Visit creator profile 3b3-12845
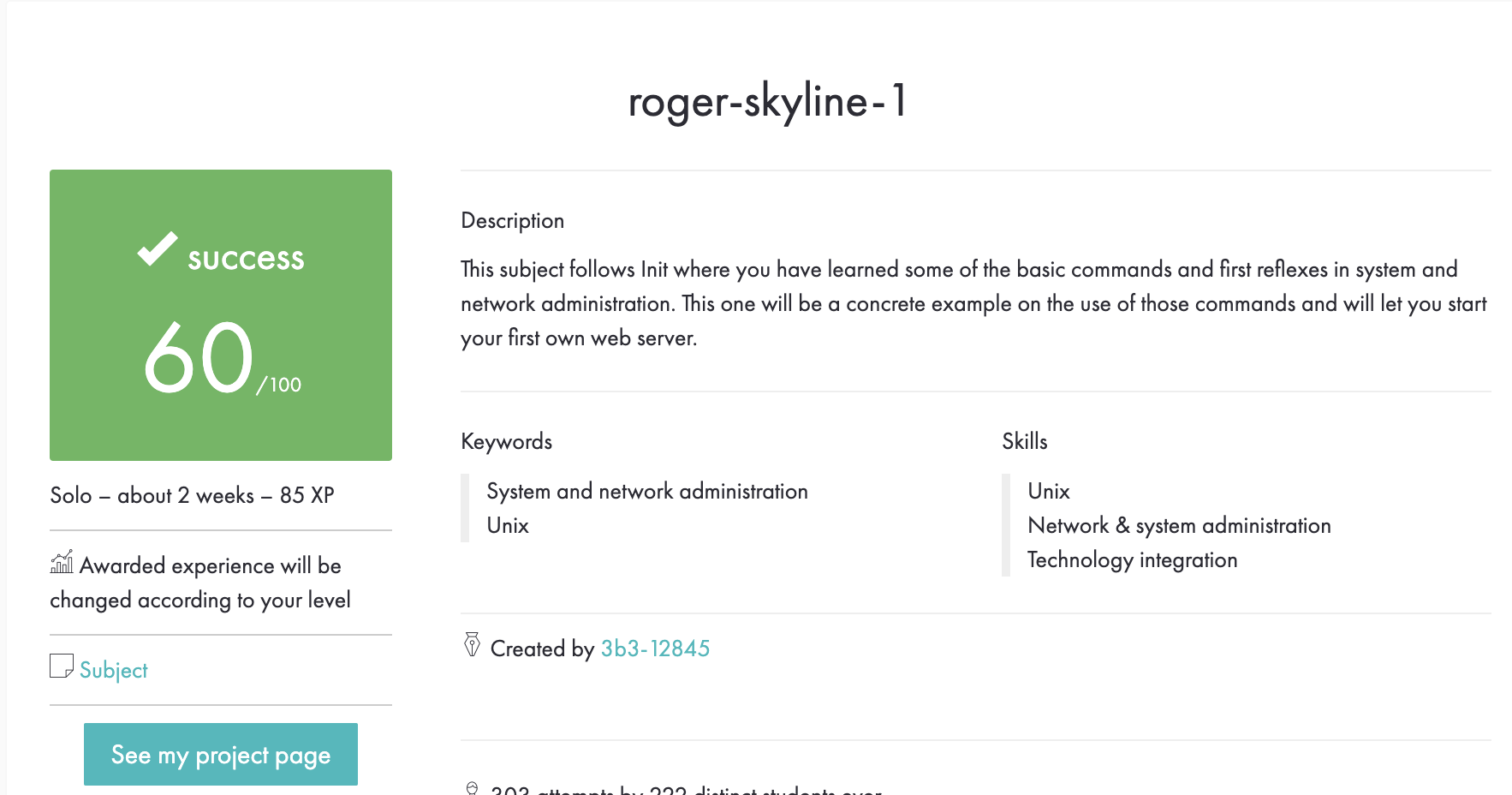The height and width of the screenshot is (795, 1512). (654, 649)
